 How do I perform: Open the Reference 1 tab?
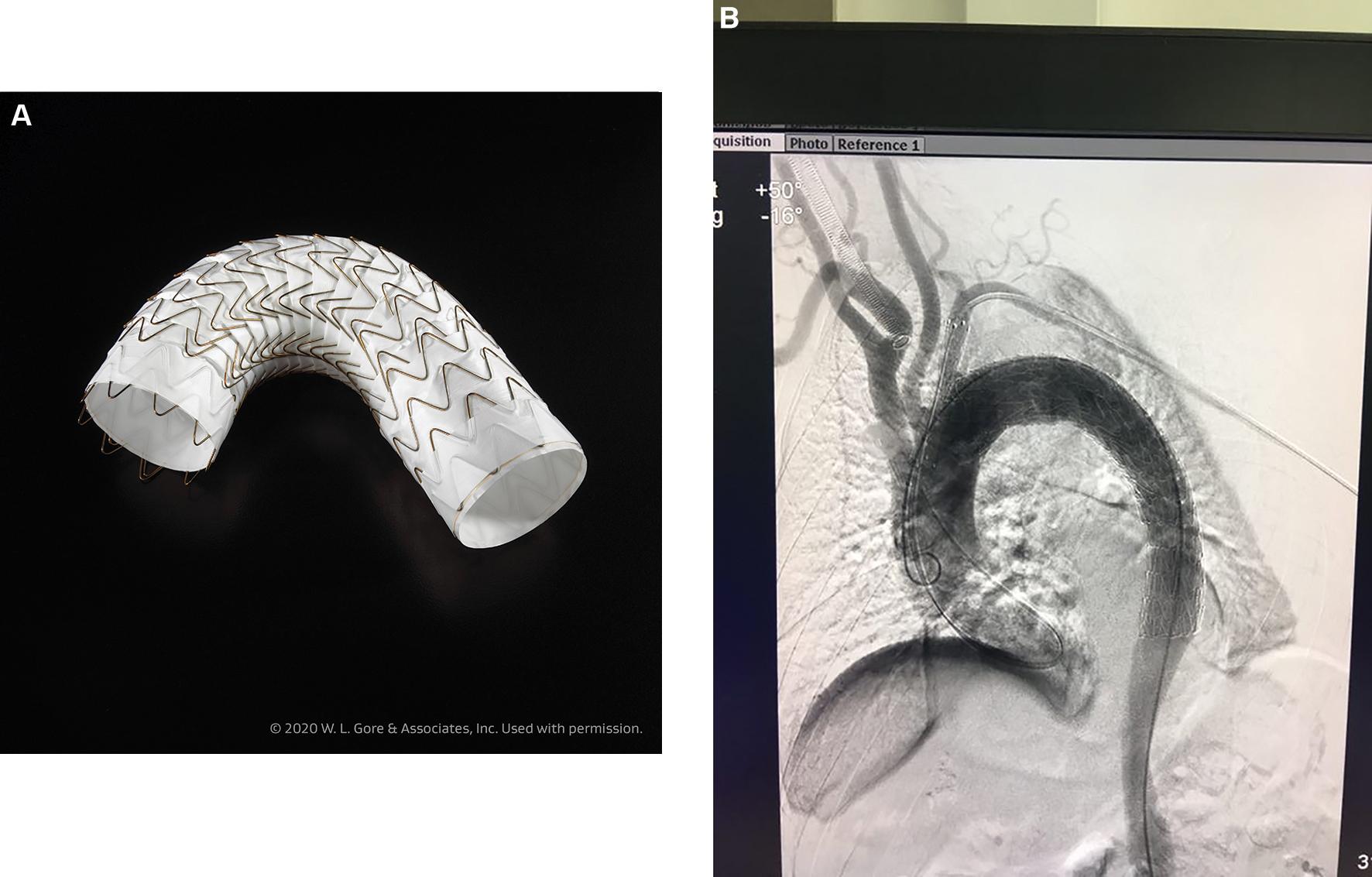point(879,144)
